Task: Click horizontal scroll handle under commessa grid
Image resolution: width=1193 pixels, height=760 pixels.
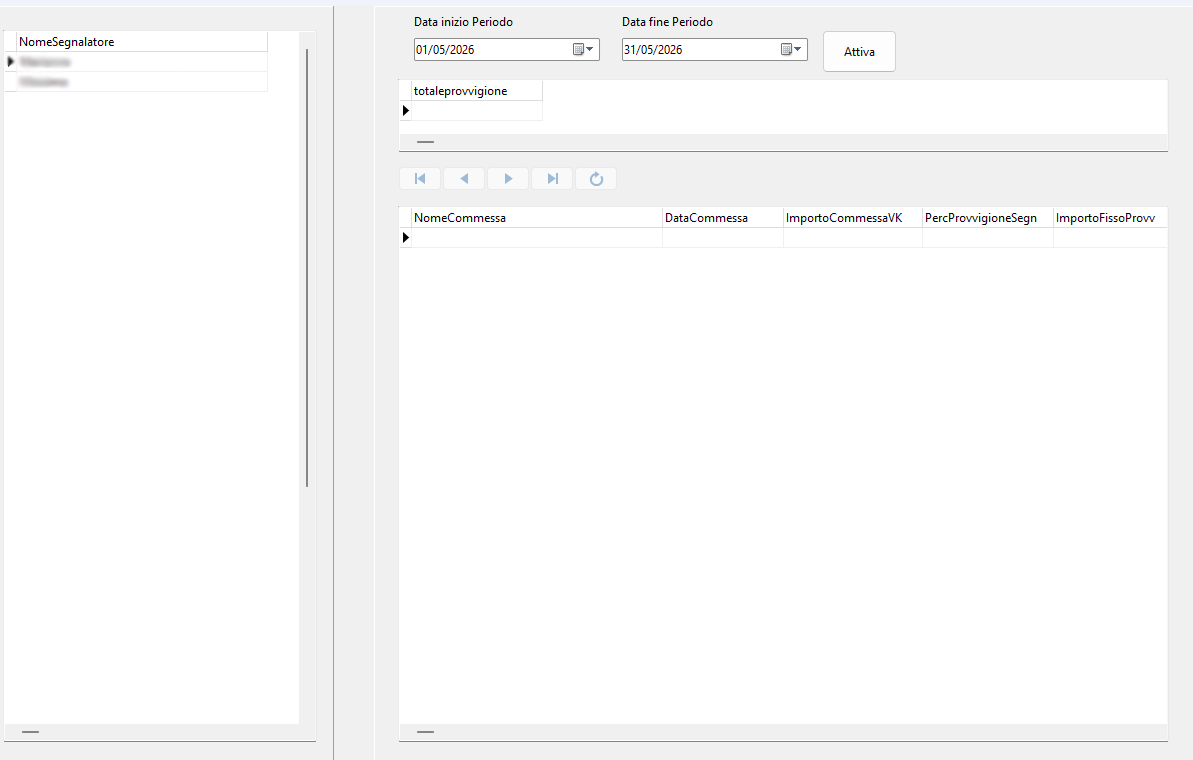Action: [425, 732]
